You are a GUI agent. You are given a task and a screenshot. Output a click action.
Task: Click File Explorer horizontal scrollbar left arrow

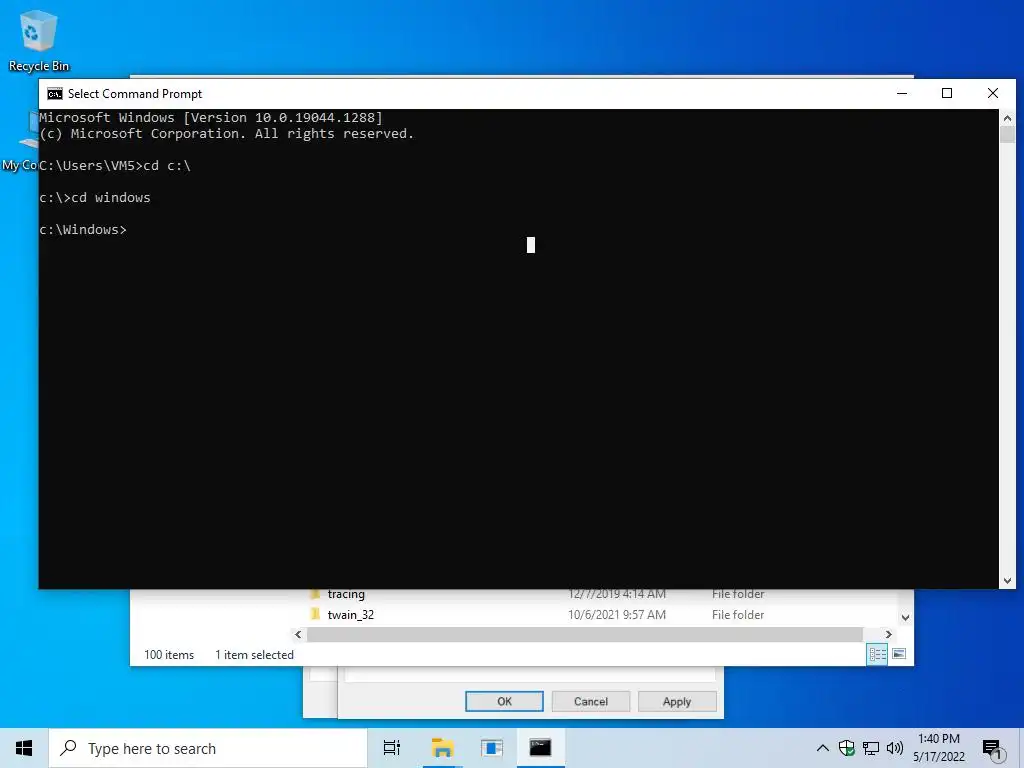[x=298, y=634]
